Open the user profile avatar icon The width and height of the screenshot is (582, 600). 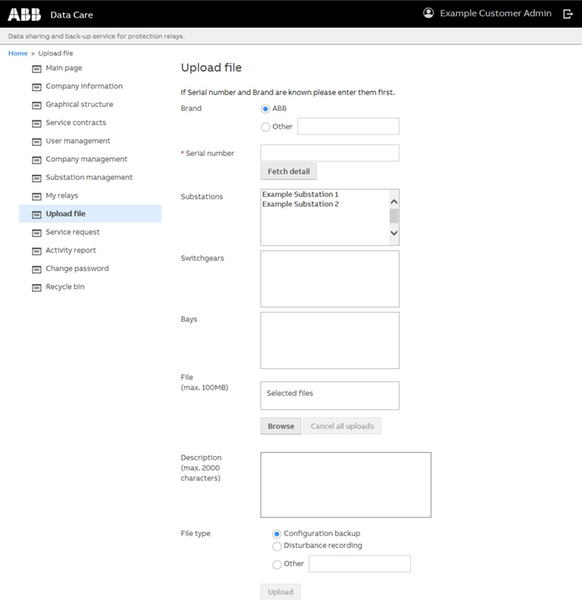tap(428, 13)
